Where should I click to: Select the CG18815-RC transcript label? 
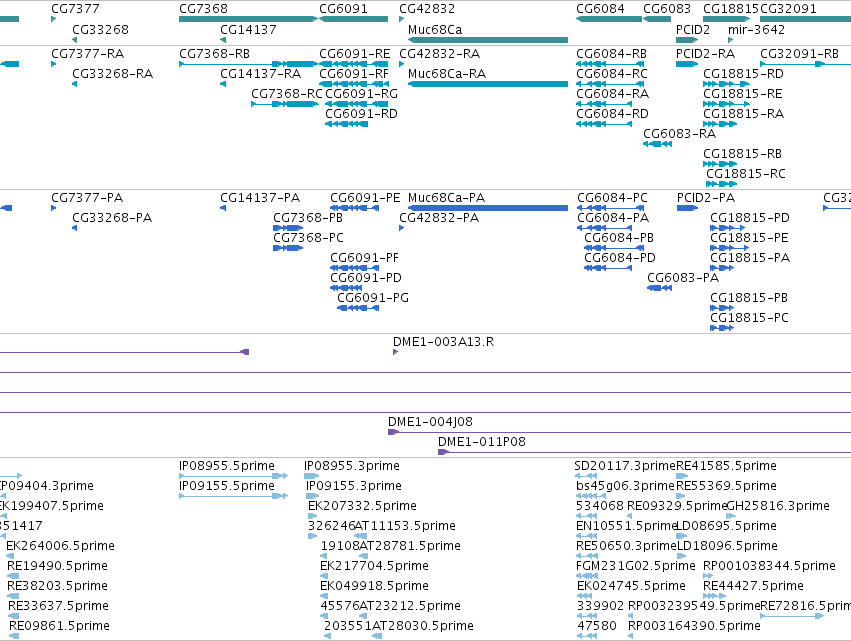click(x=746, y=174)
